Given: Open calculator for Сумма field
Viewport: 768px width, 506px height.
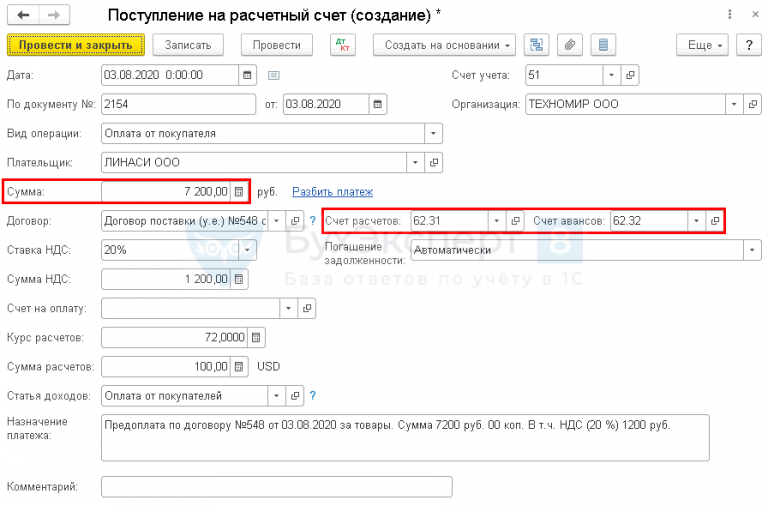Looking at the screenshot, I should click(239, 192).
